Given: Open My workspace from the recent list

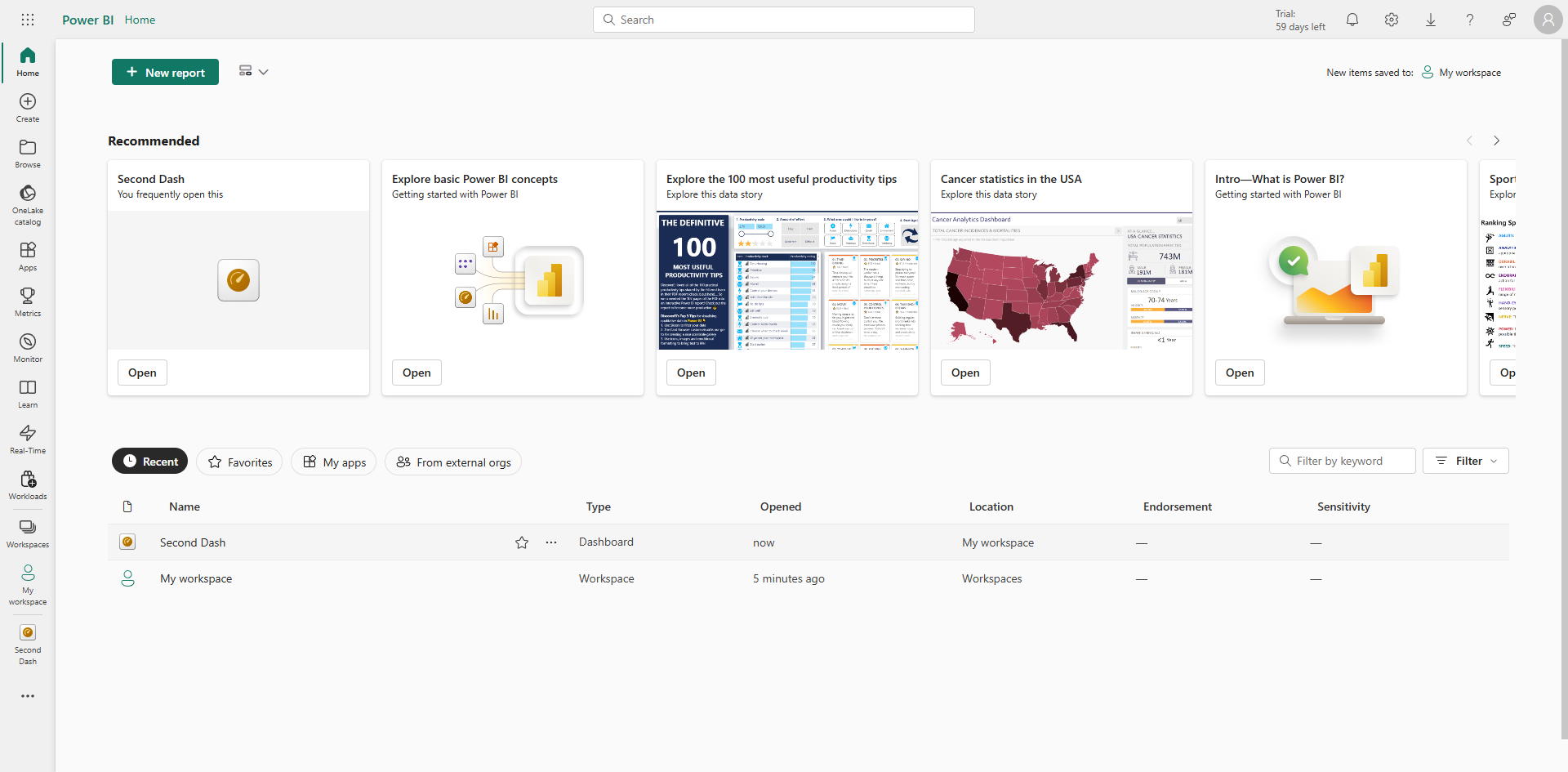Looking at the screenshot, I should (196, 578).
